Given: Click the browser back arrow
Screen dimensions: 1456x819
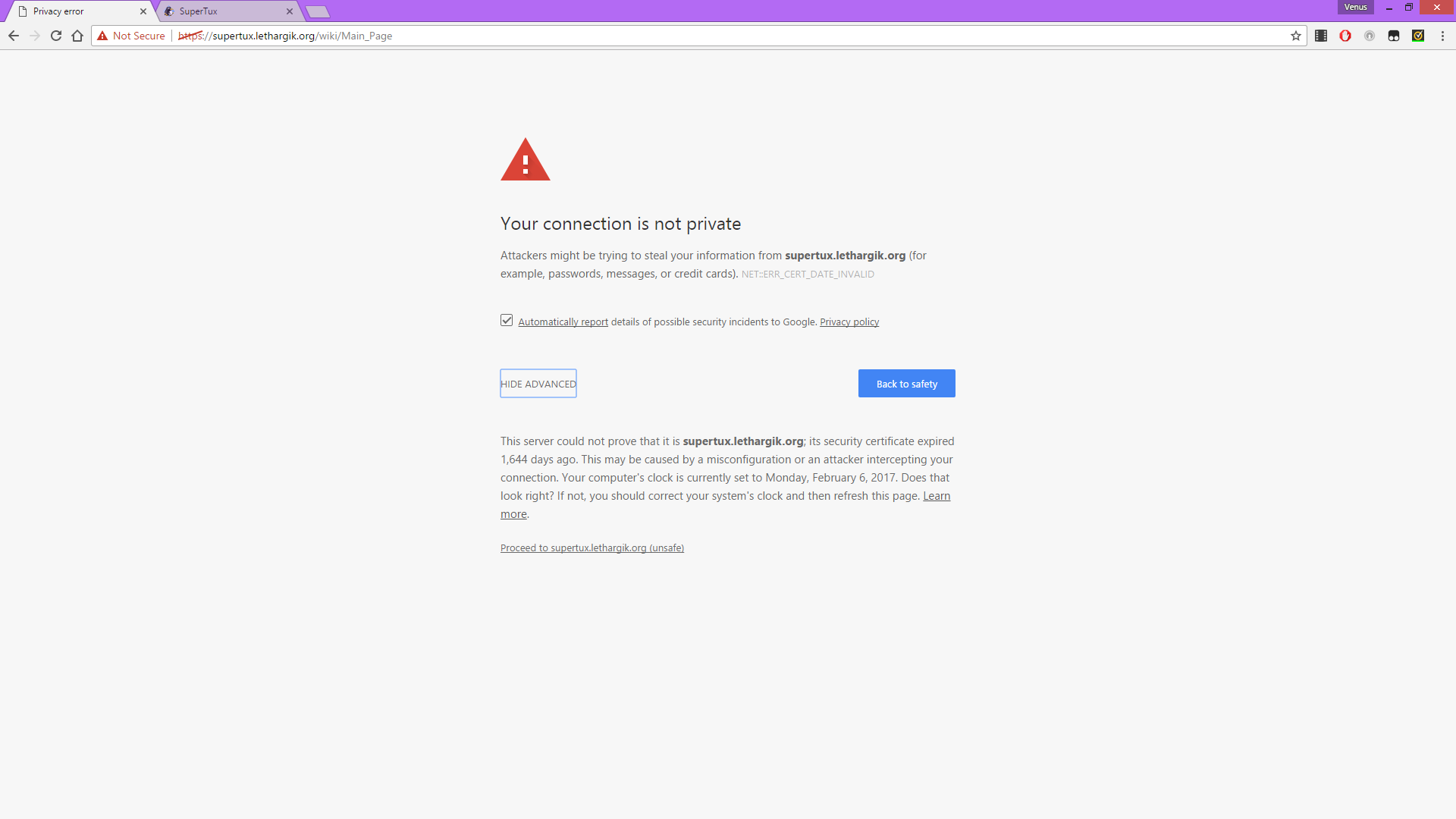Looking at the screenshot, I should 14,36.
